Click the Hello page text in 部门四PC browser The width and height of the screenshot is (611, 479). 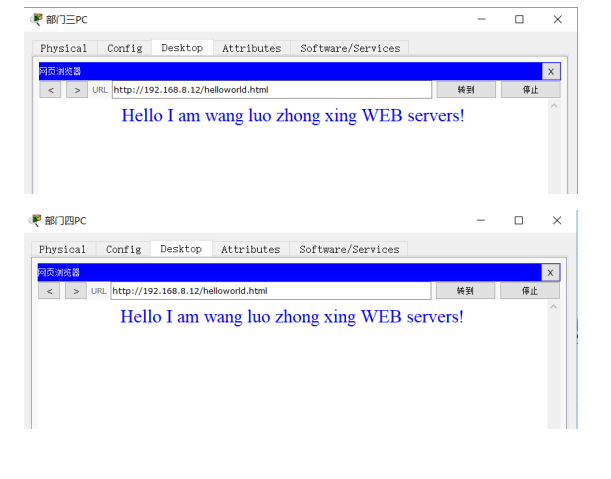292,317
